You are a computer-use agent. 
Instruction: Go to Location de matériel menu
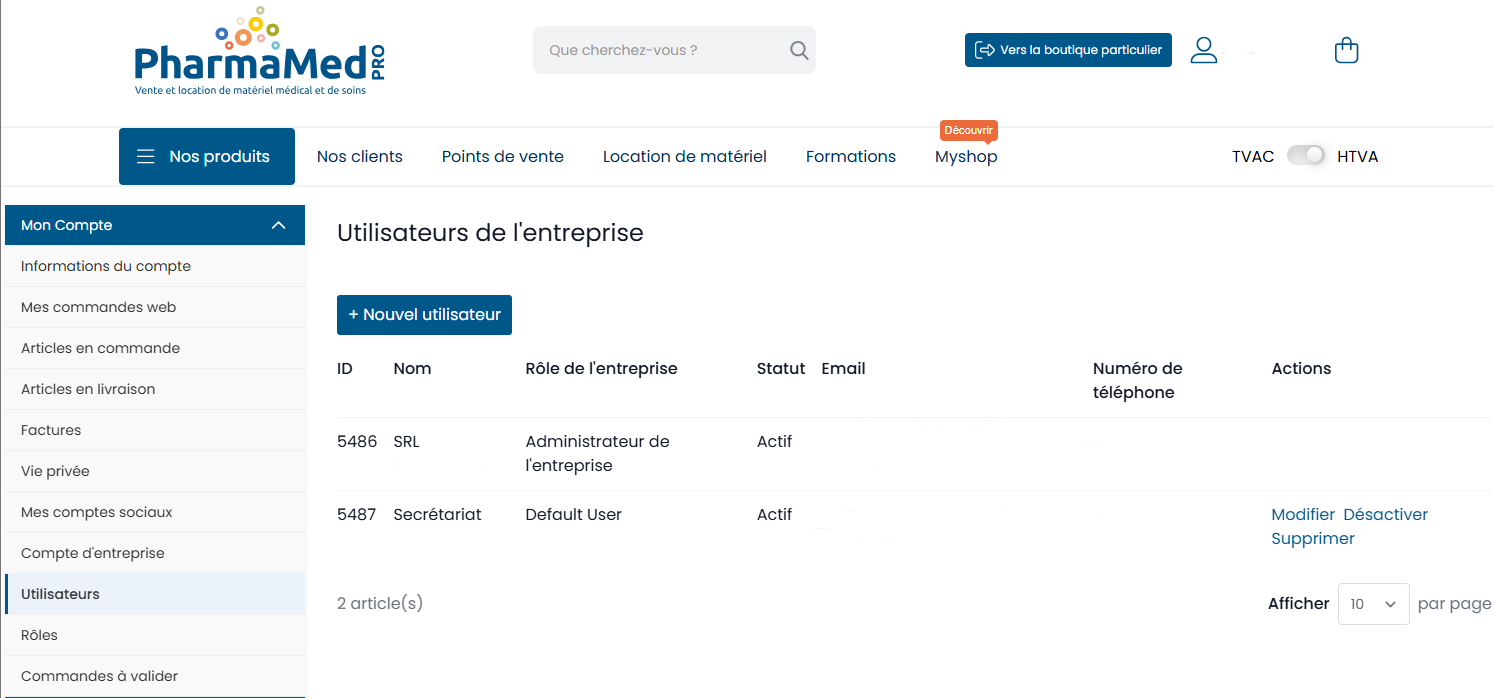pyautogui.click(x=684, y=157)
